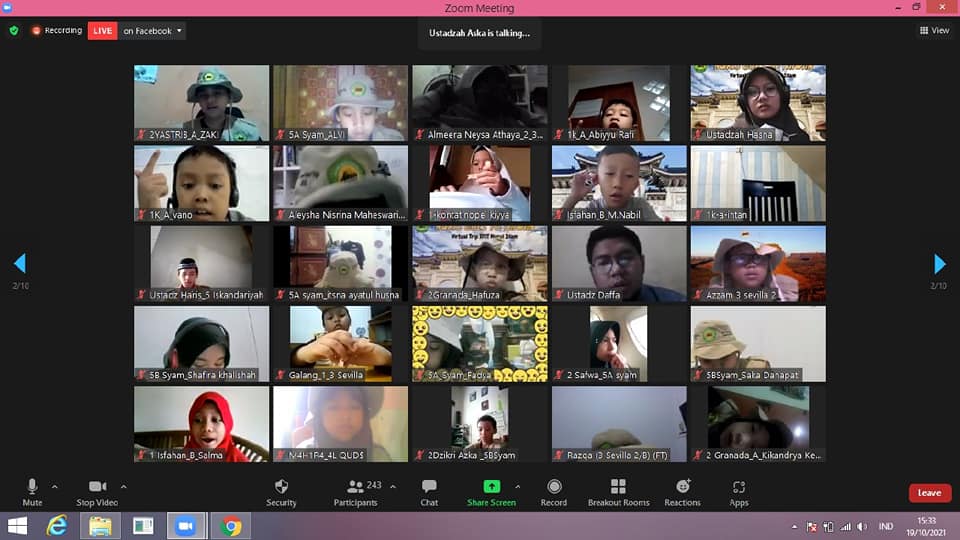Open the Reactions menu
Viewport: 960px width, 540px height.
point(682,488)
